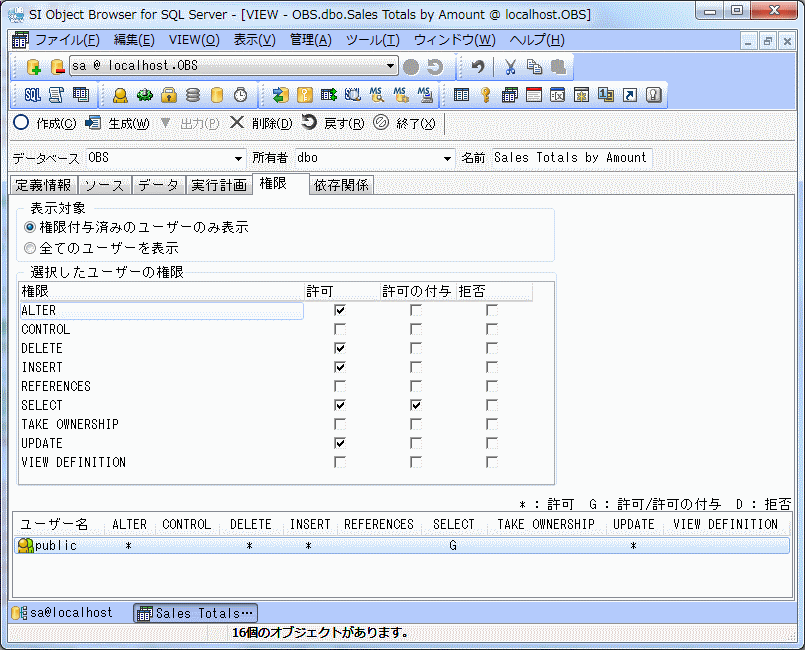Screen dimensions: 805x650
Task: Click the scissors cut icon
Action: pos(510,67)
